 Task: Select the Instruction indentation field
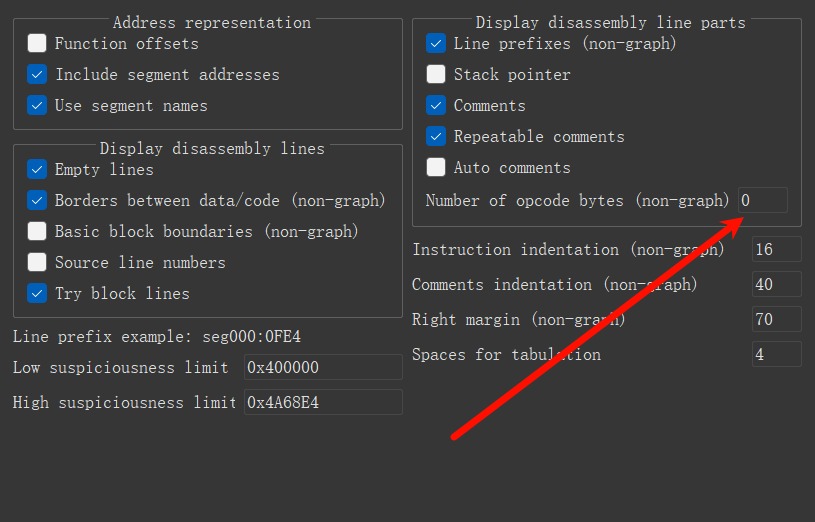pyautogui.click(x=777, y=249)
